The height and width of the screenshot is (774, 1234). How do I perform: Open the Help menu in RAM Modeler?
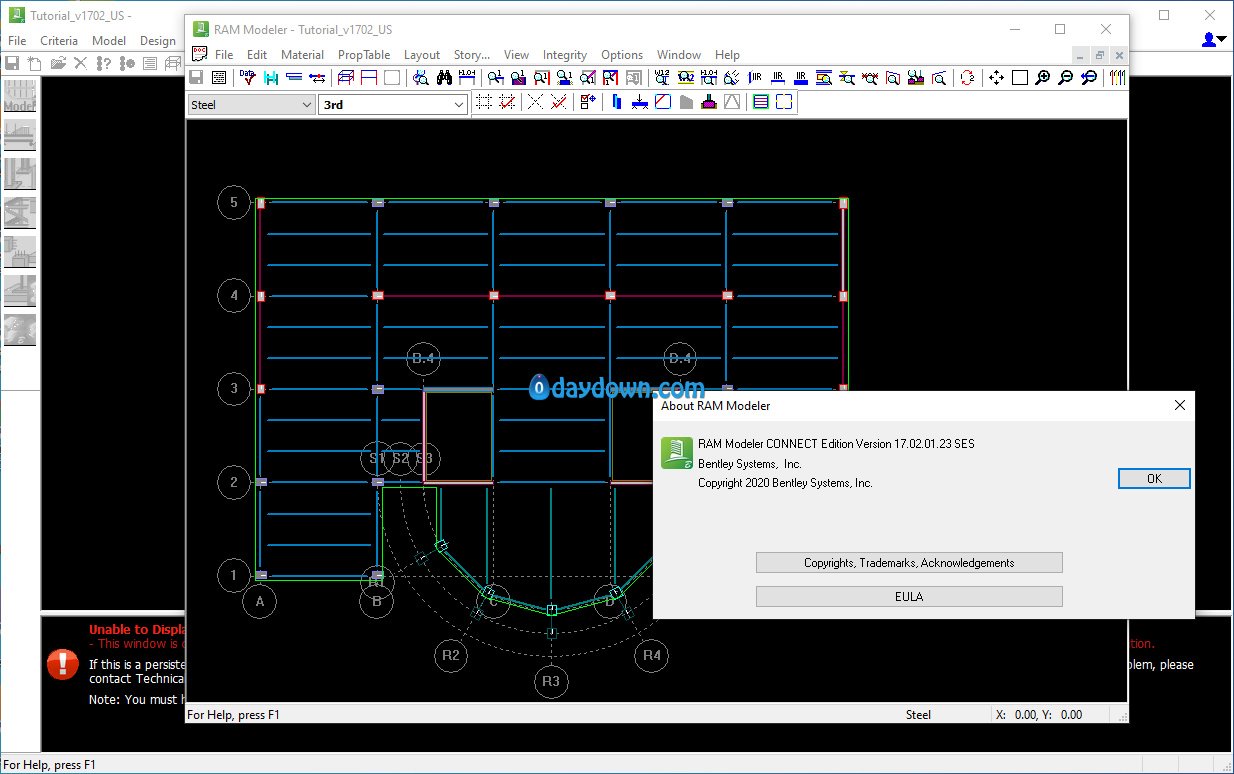tap(727, 55)
